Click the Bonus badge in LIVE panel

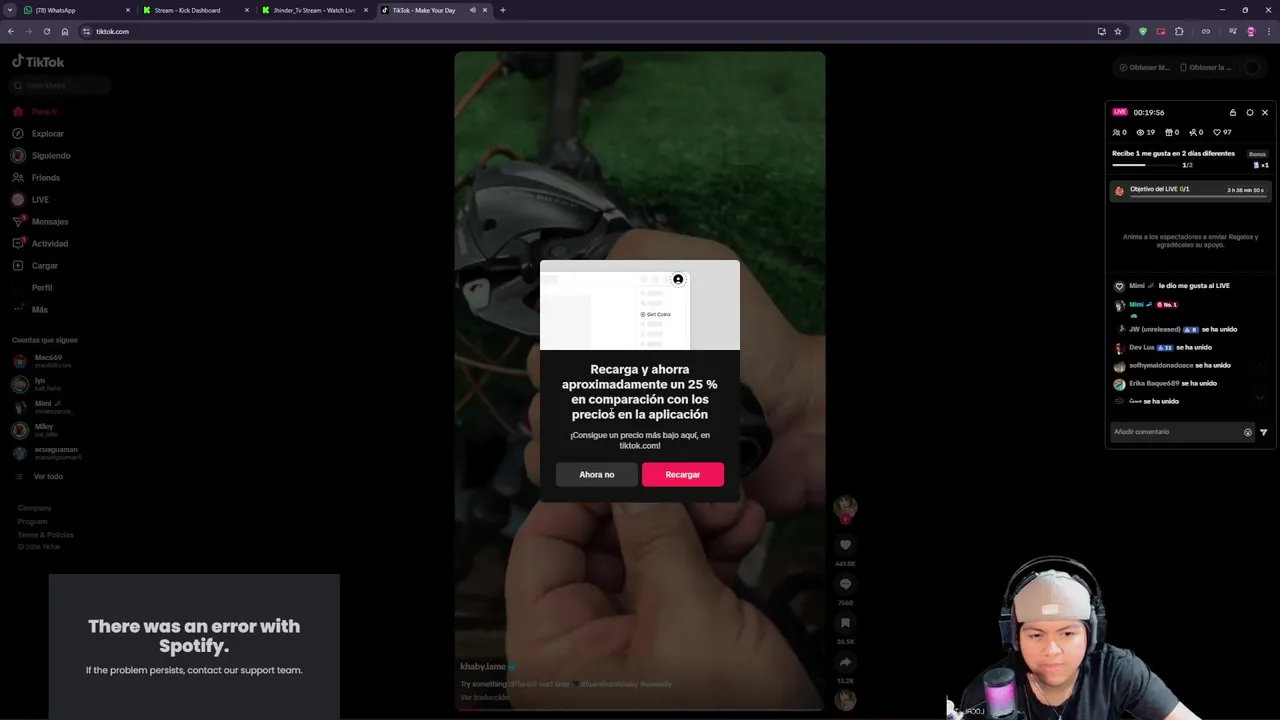[x=1257, y=154]
